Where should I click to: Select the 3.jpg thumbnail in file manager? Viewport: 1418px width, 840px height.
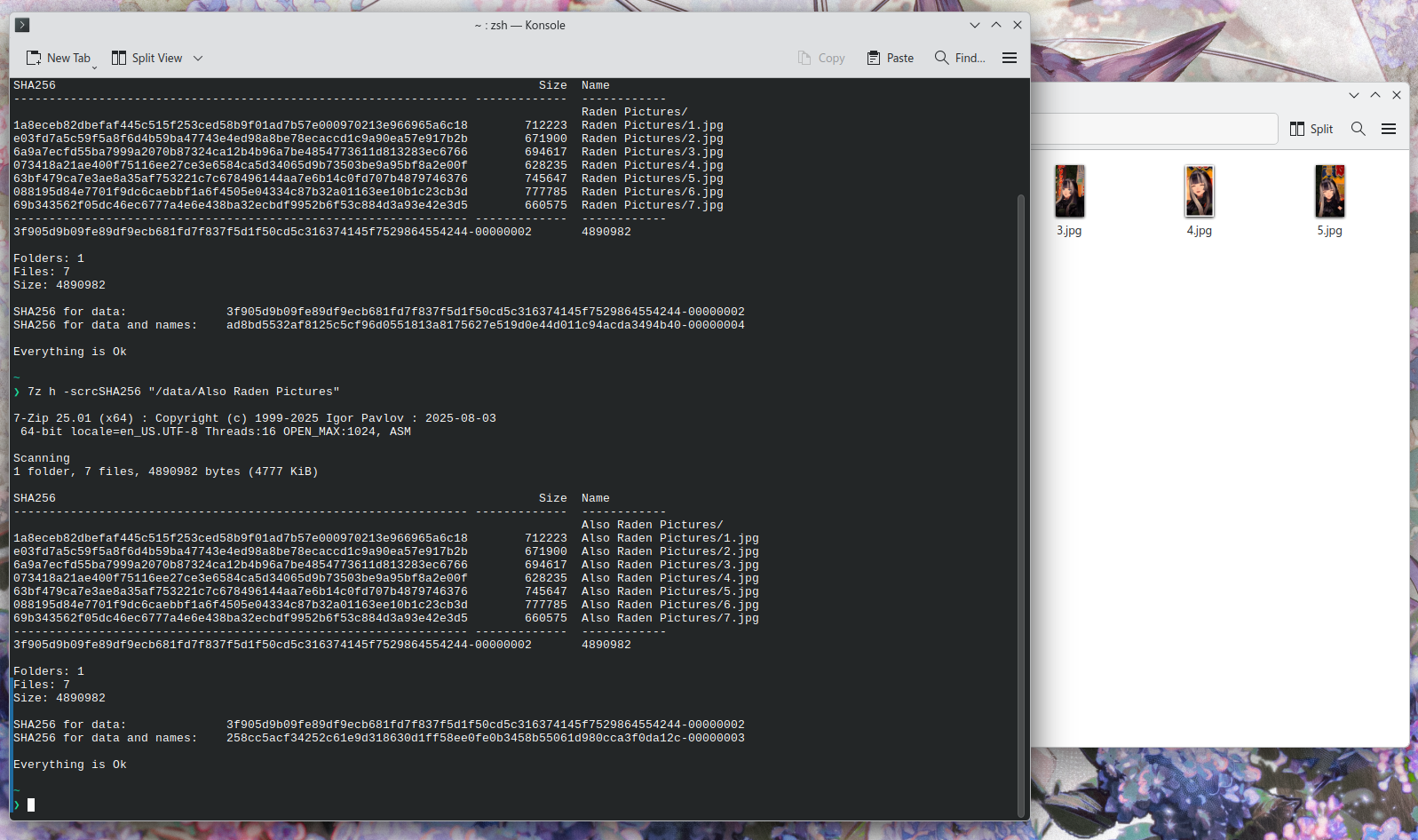(x=1070, y=191)
